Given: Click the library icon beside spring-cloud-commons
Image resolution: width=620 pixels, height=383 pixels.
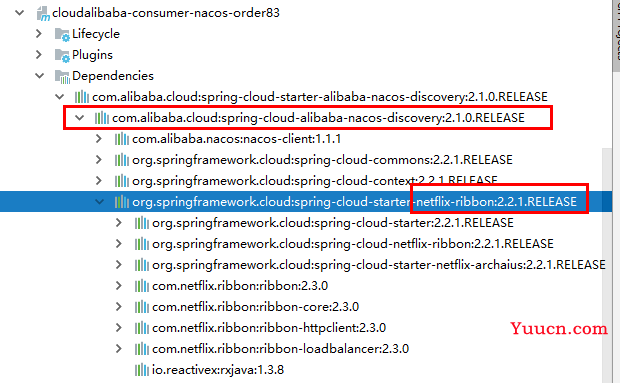Looking at the screenshot, I should pyautogui.click(x=122, y=160).
